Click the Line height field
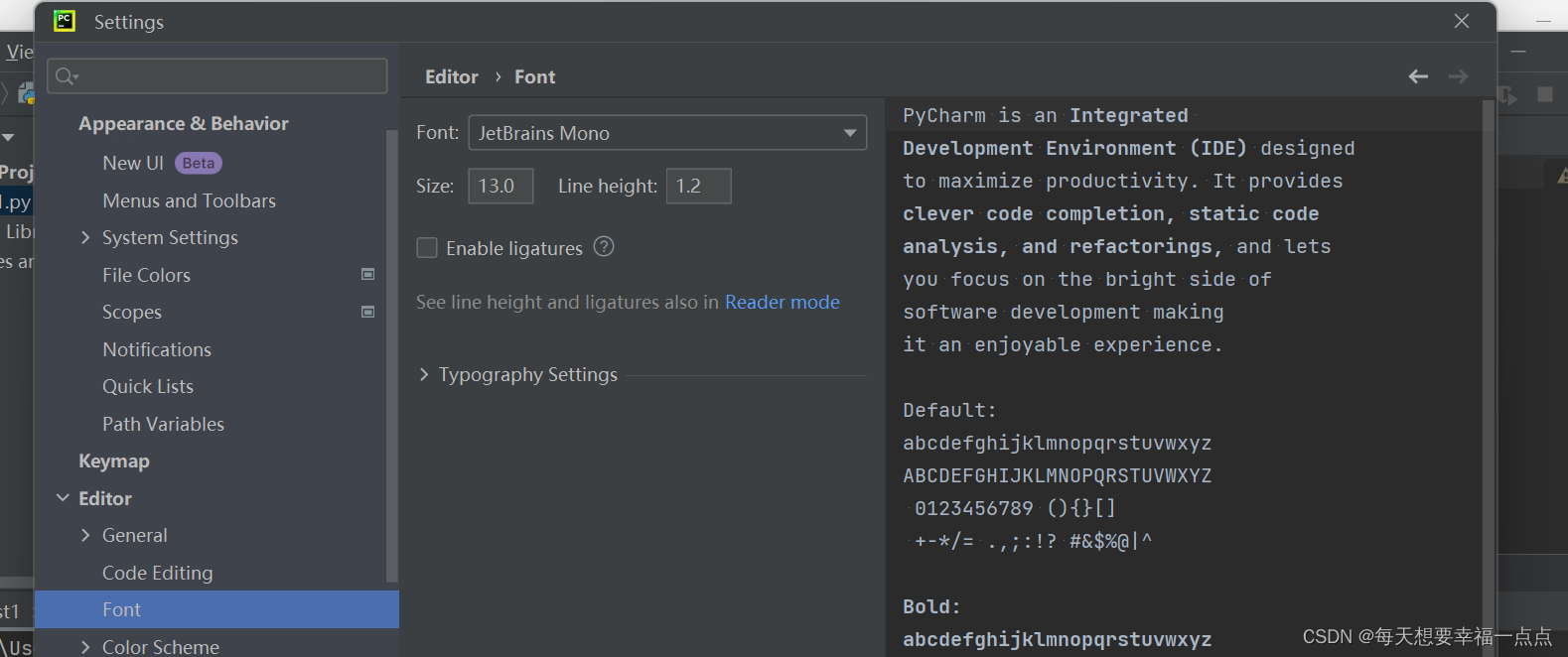The height and width of the screenshot is (657, 1568). [699, 186]
